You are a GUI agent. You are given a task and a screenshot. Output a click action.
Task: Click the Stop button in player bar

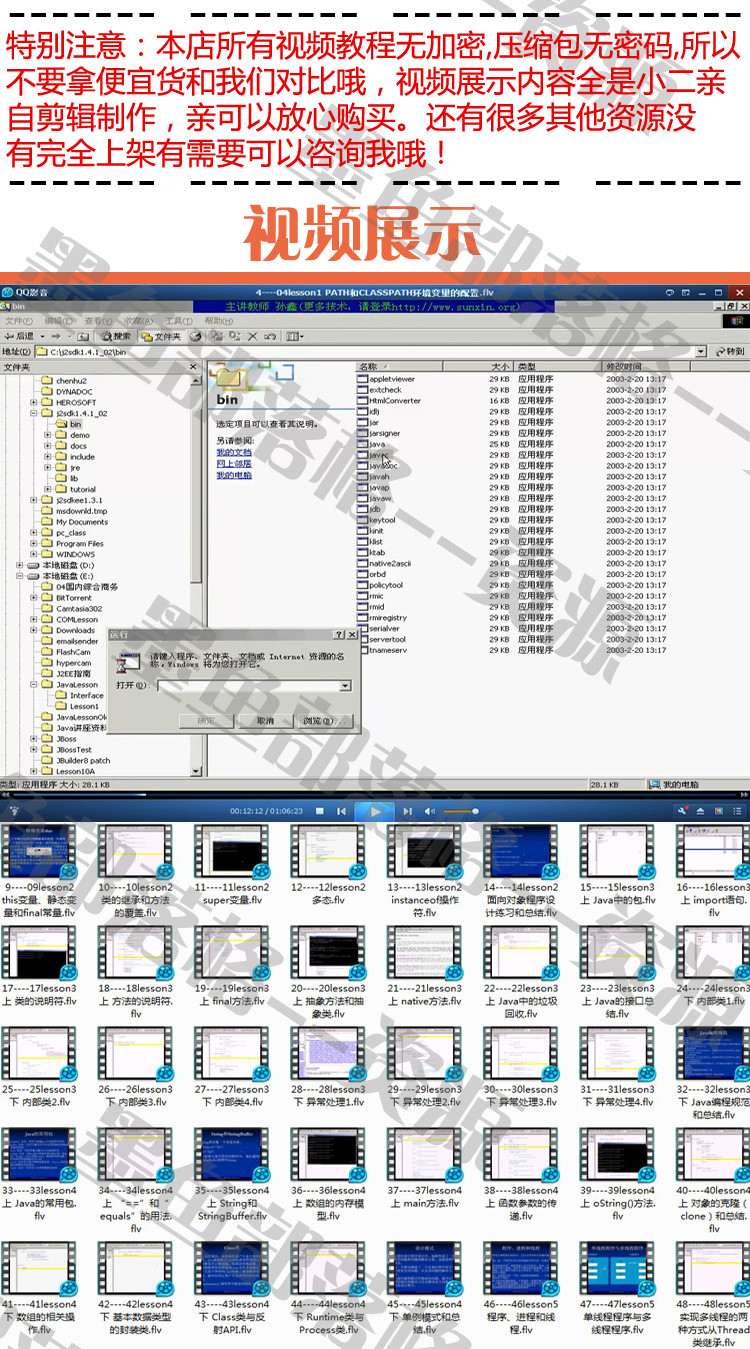coord(321,811)
